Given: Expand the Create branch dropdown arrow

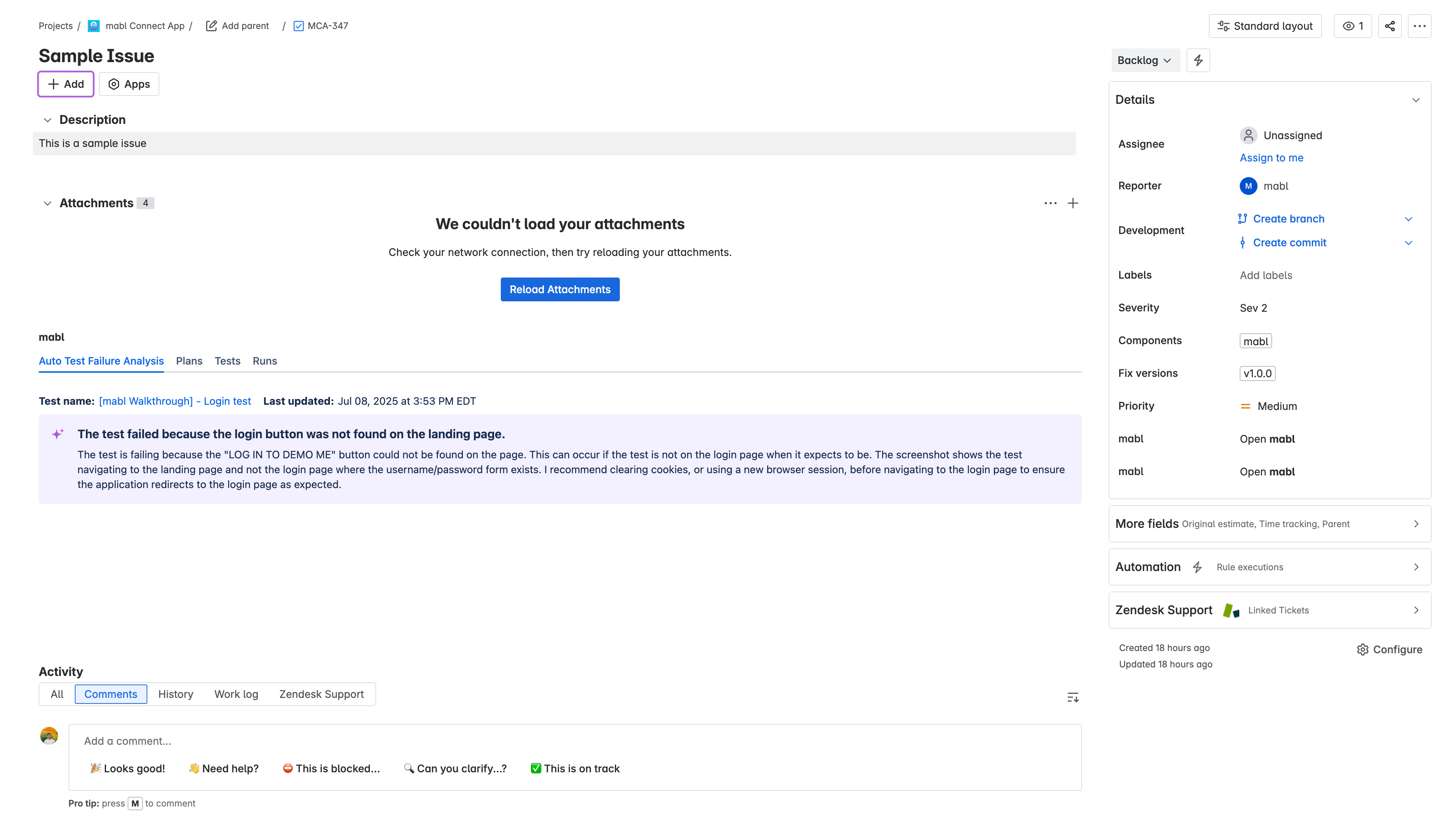Looking at the screenshot, I should [1408, 219].
